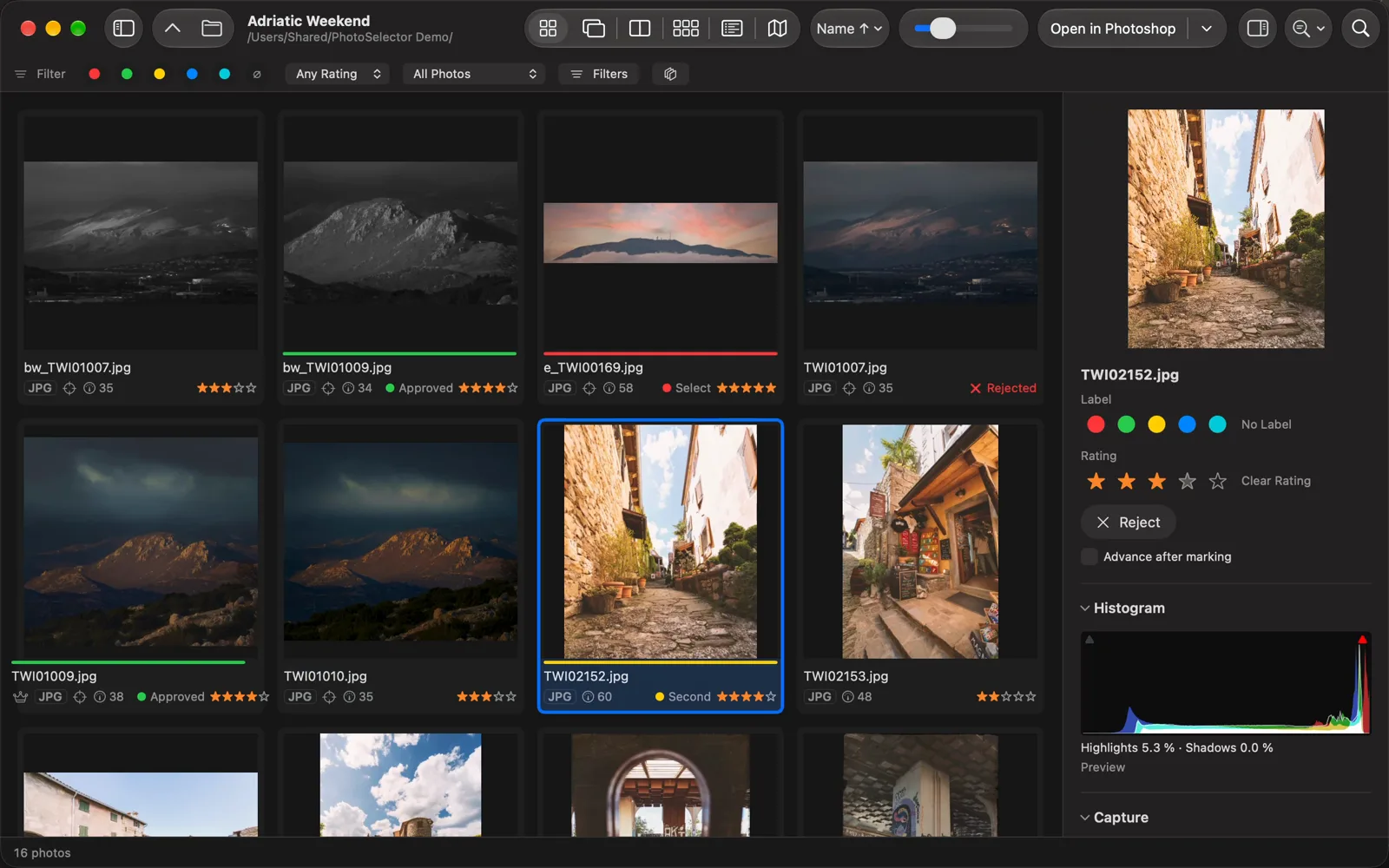Open the Any Rating dropdown

pyautogui.click(x=338, y=74)
